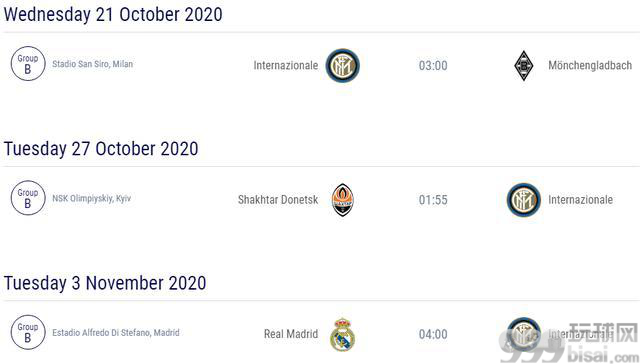
Task: Select the Group B badge for Milan match
Action: pyautogui.click(x=28, y=64)
